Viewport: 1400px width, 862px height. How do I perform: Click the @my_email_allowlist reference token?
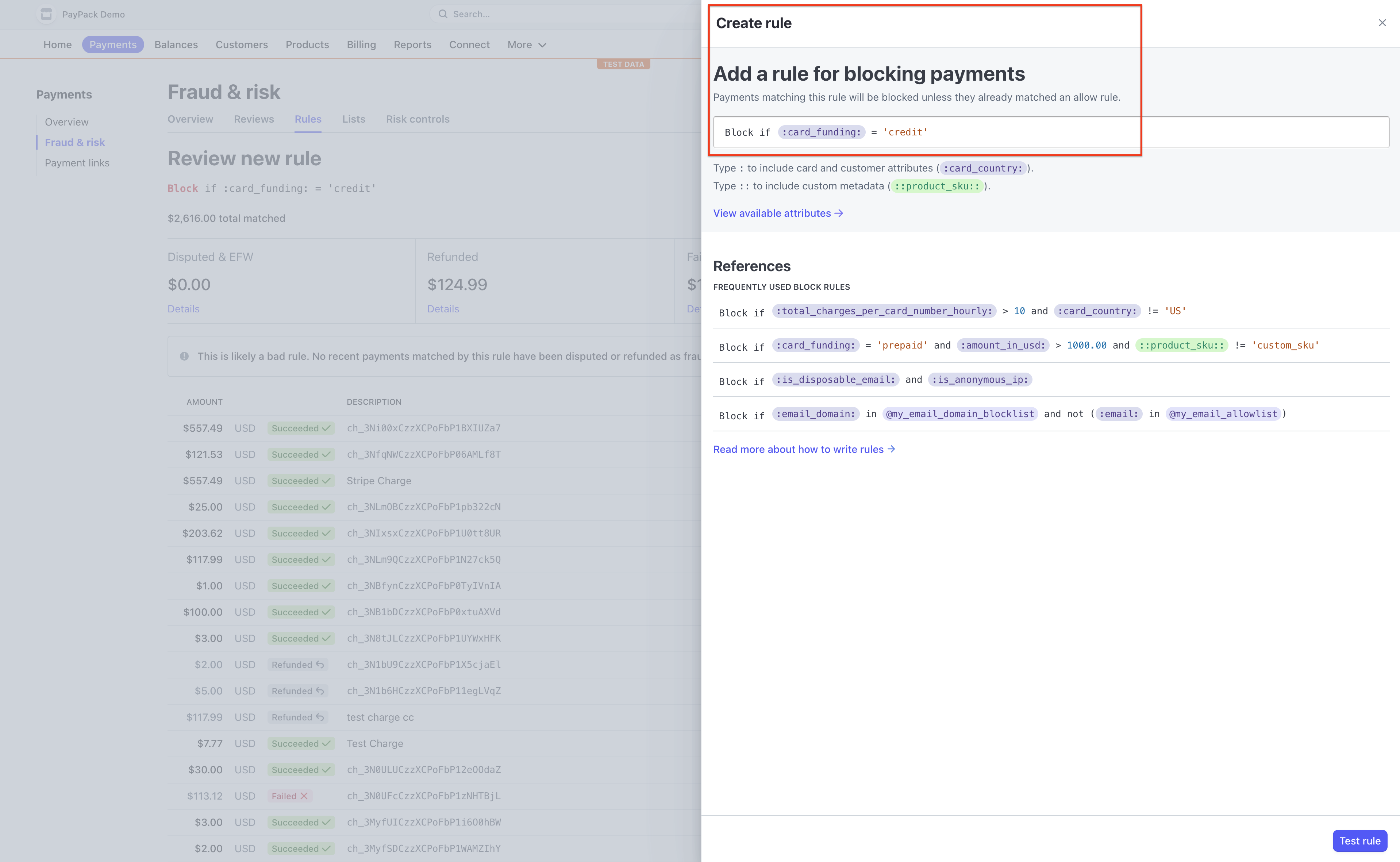[x=1223, y=414]
